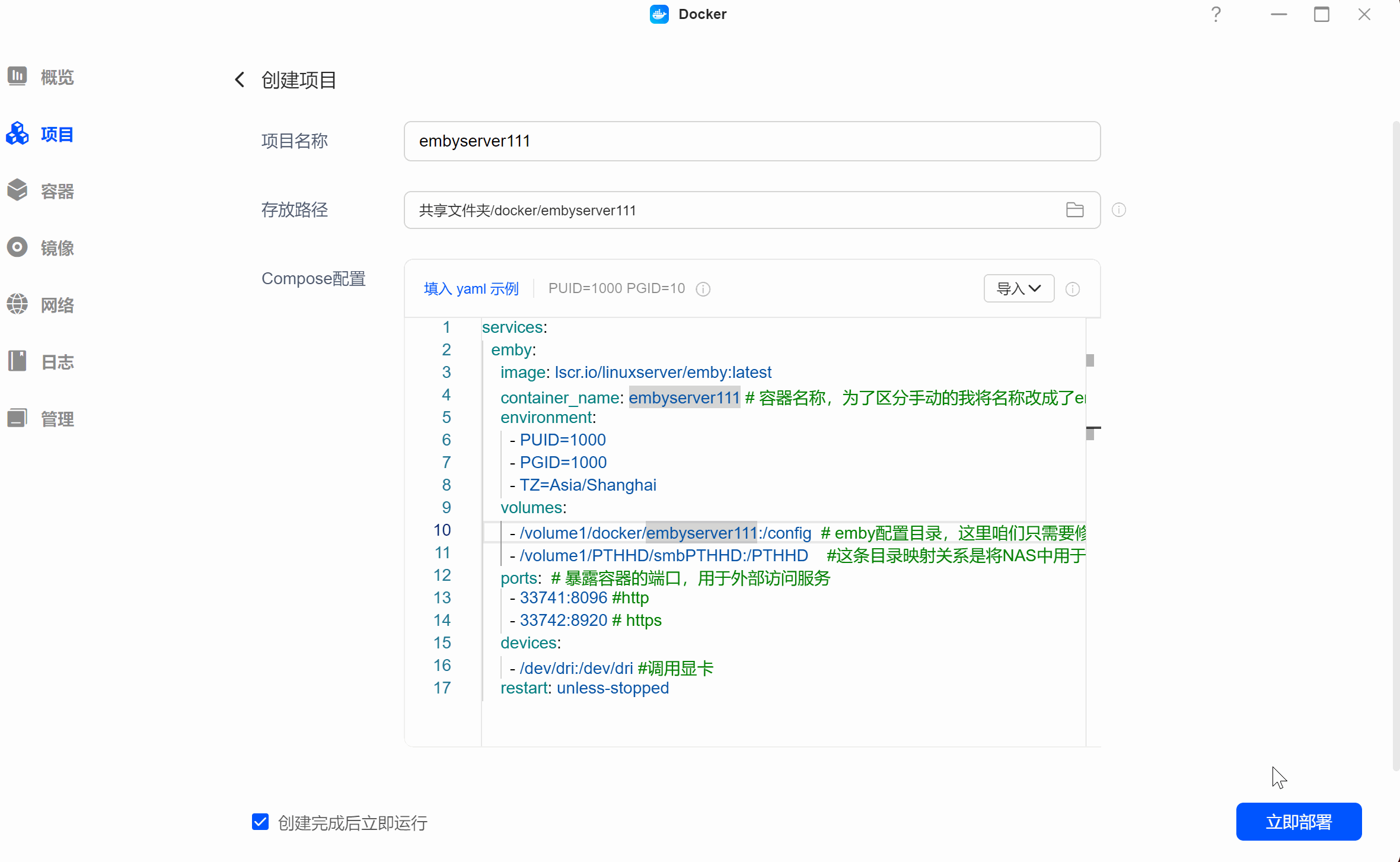The height and width of the screenshot is (862, 1400).
Task: Select the 项目 projects cube icon
Action: [17, 133]
